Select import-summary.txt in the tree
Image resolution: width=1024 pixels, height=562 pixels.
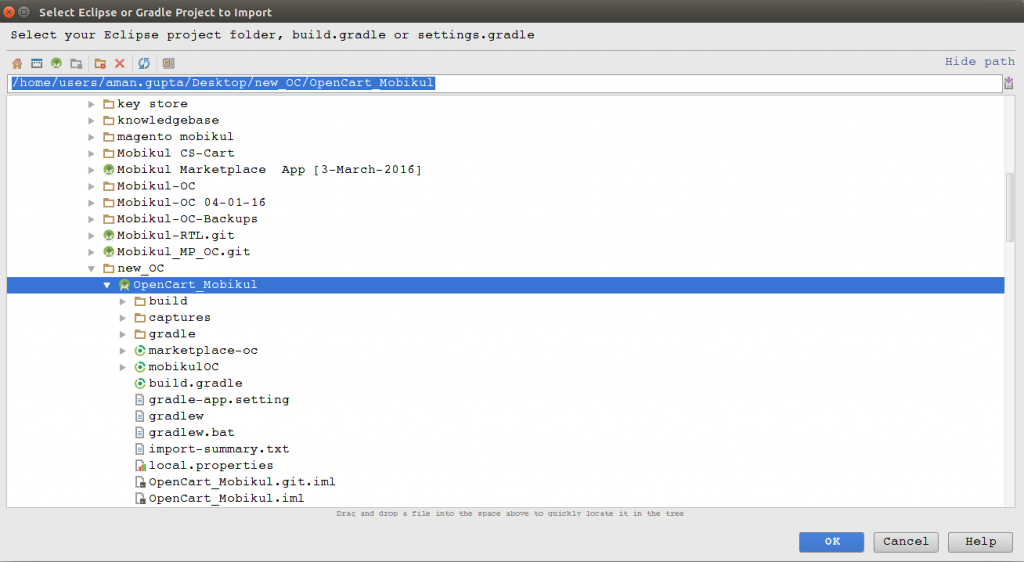pyautogui.click(x=219, y=449)
